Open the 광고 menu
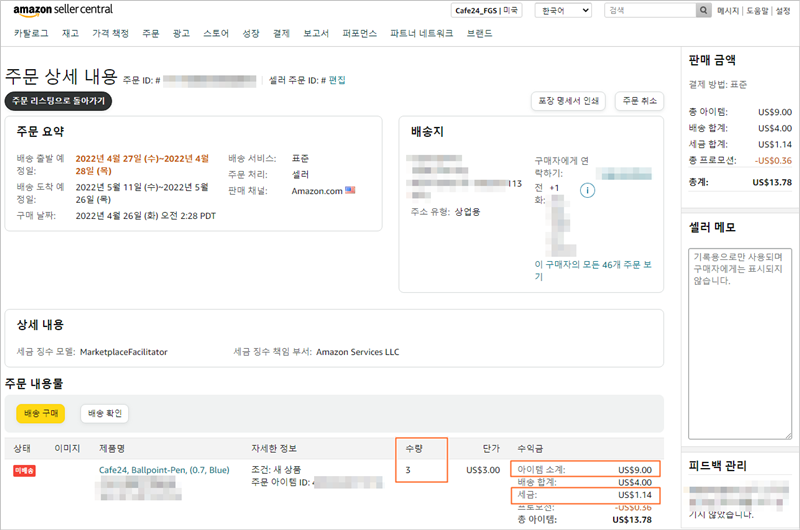This screenshot has height=530, width=800. point(181,34)
